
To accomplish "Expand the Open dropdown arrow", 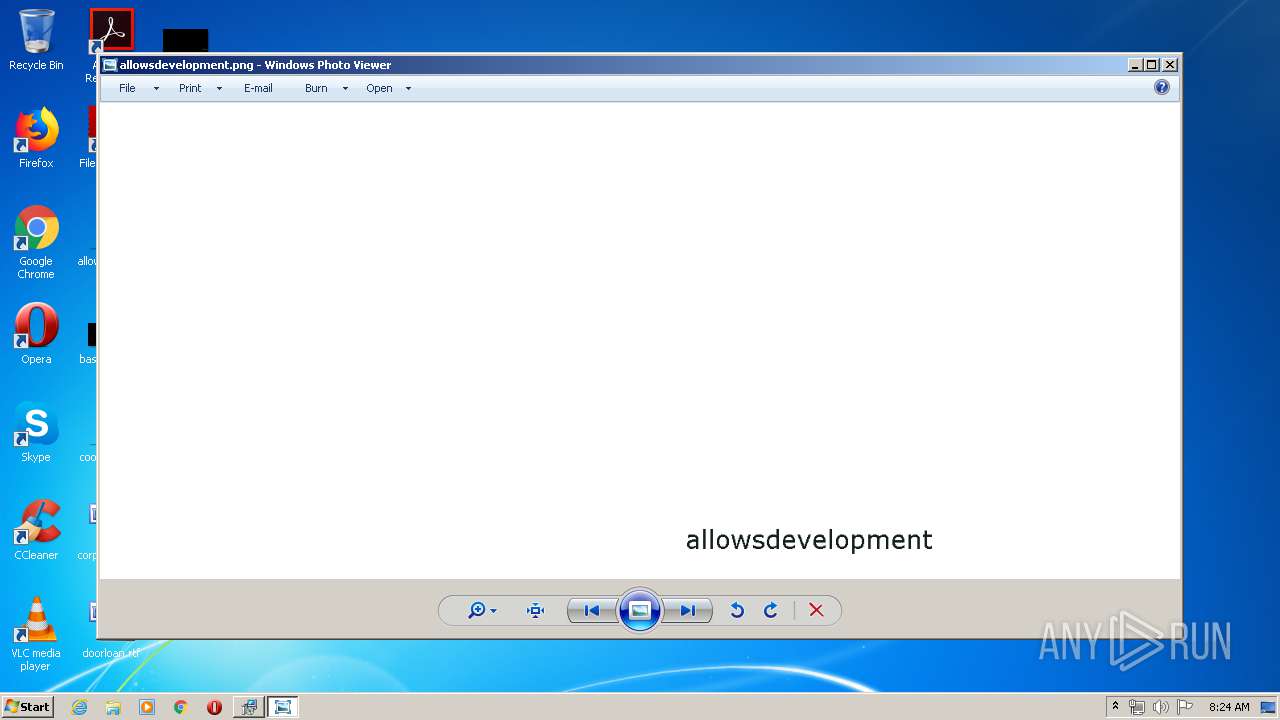I will pyautogui.click(x=408, y=88).
